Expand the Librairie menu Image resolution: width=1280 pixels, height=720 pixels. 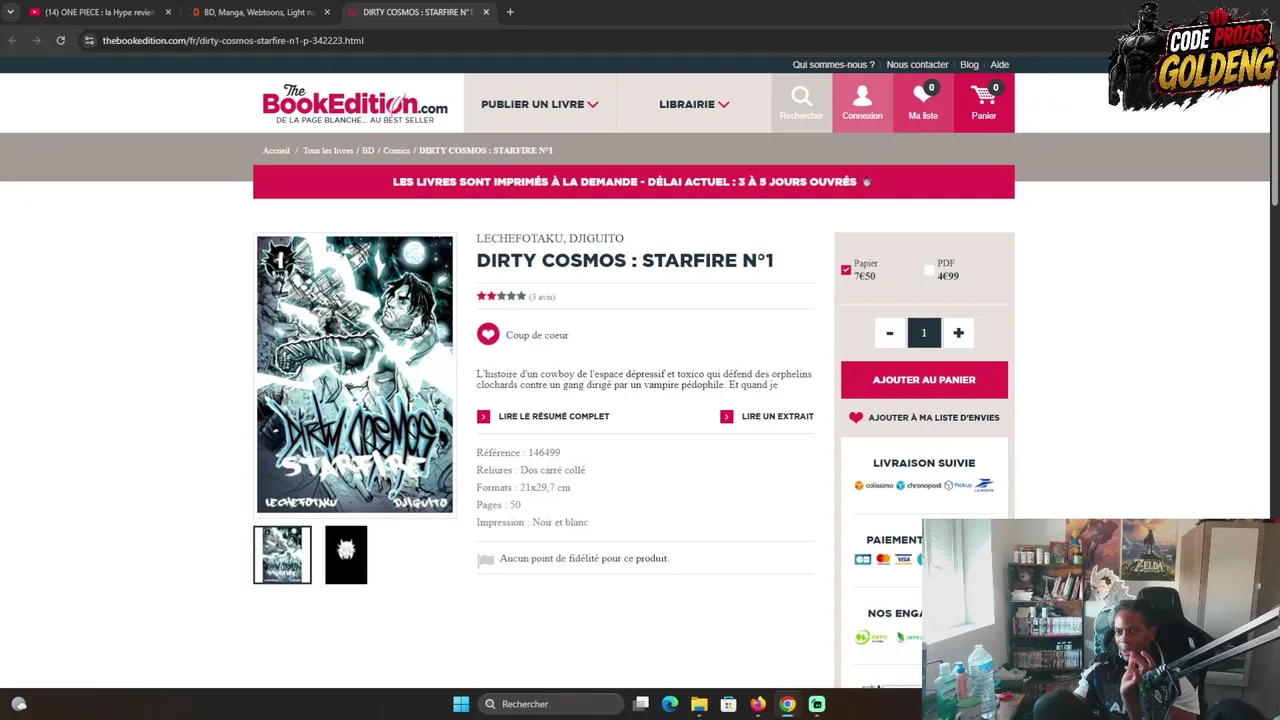click(694, 104)
